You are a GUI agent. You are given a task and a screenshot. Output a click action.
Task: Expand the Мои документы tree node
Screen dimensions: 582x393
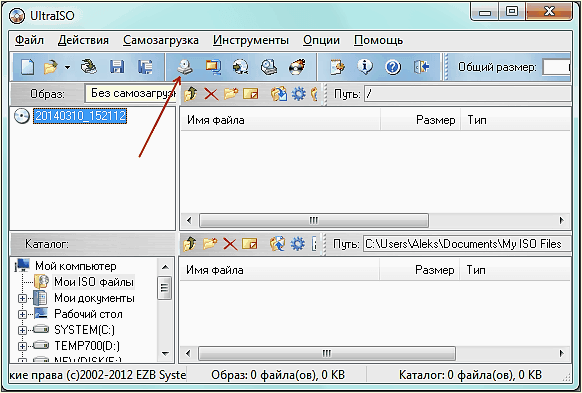tap(23, 298)
